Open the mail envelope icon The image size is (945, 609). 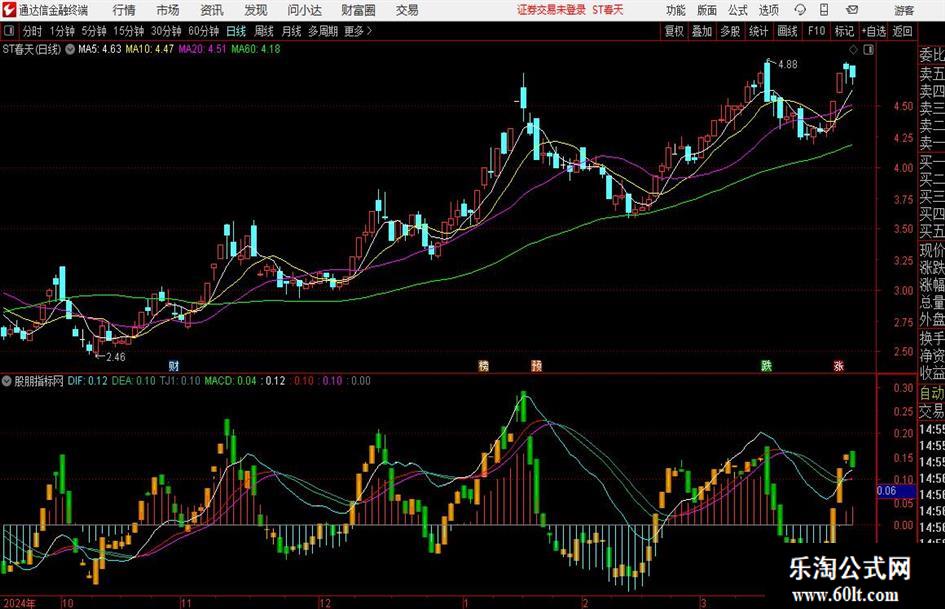[852, 10]
